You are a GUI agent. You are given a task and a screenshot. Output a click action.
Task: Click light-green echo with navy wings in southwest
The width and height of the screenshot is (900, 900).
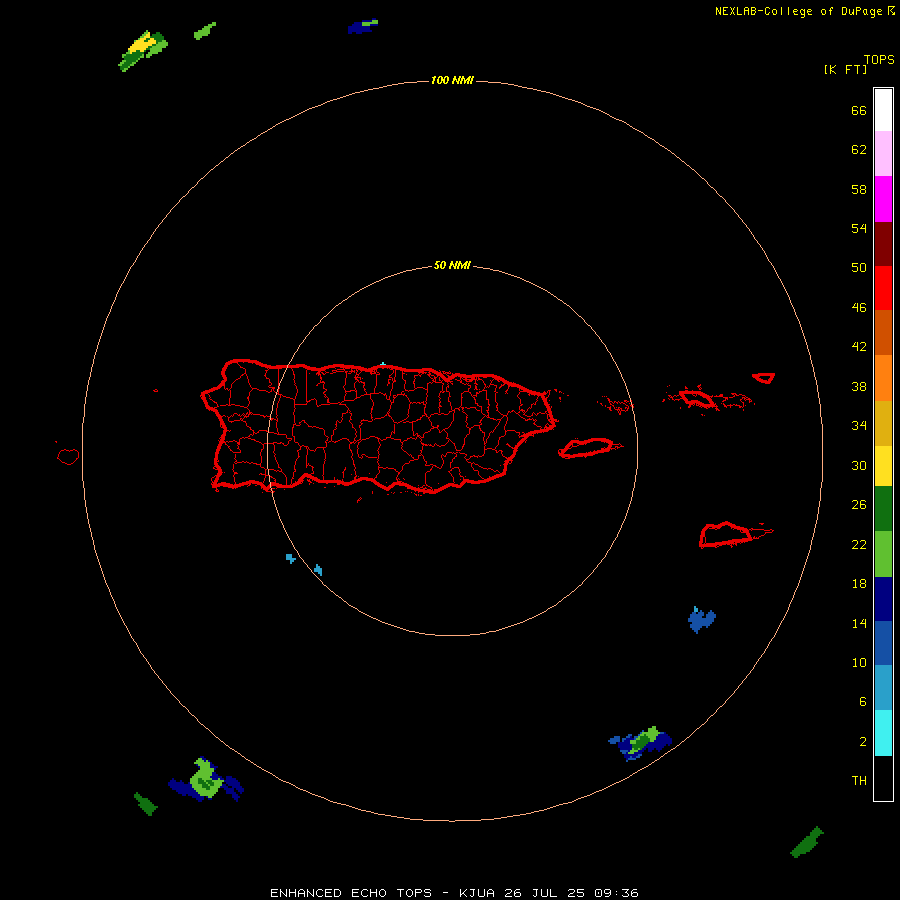click(205, 780)
